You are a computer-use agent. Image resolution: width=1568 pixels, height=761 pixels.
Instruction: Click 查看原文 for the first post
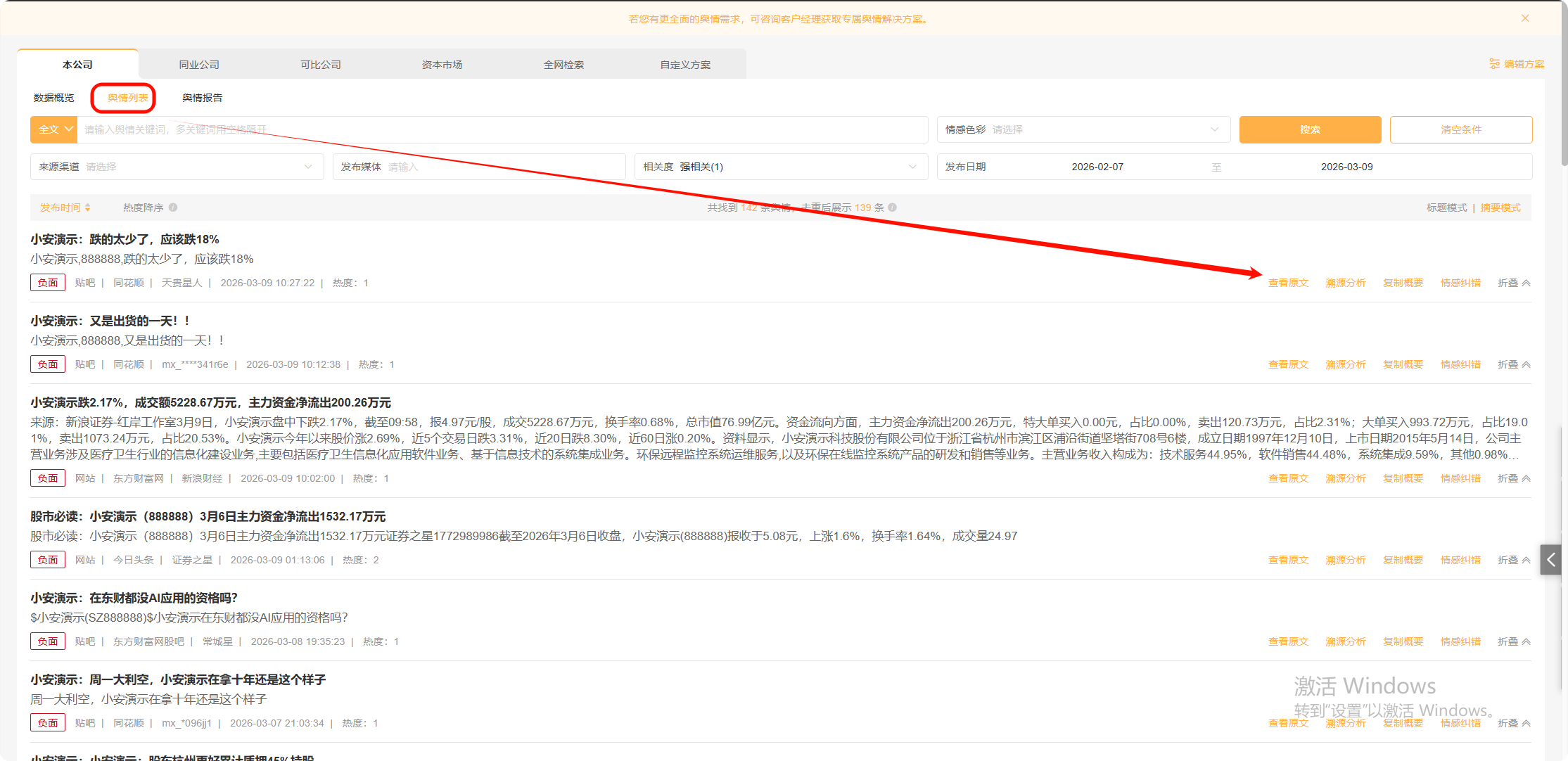tap(1288, 283)
